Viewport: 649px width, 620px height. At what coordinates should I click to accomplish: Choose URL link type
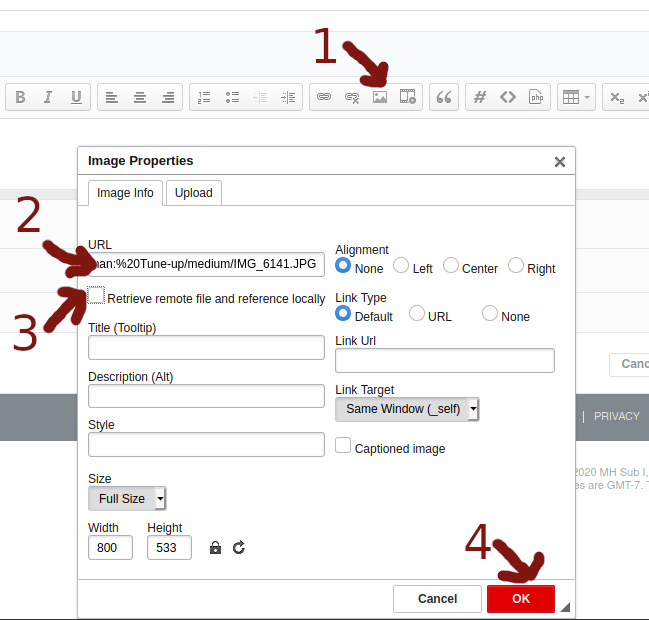point(416,313)
